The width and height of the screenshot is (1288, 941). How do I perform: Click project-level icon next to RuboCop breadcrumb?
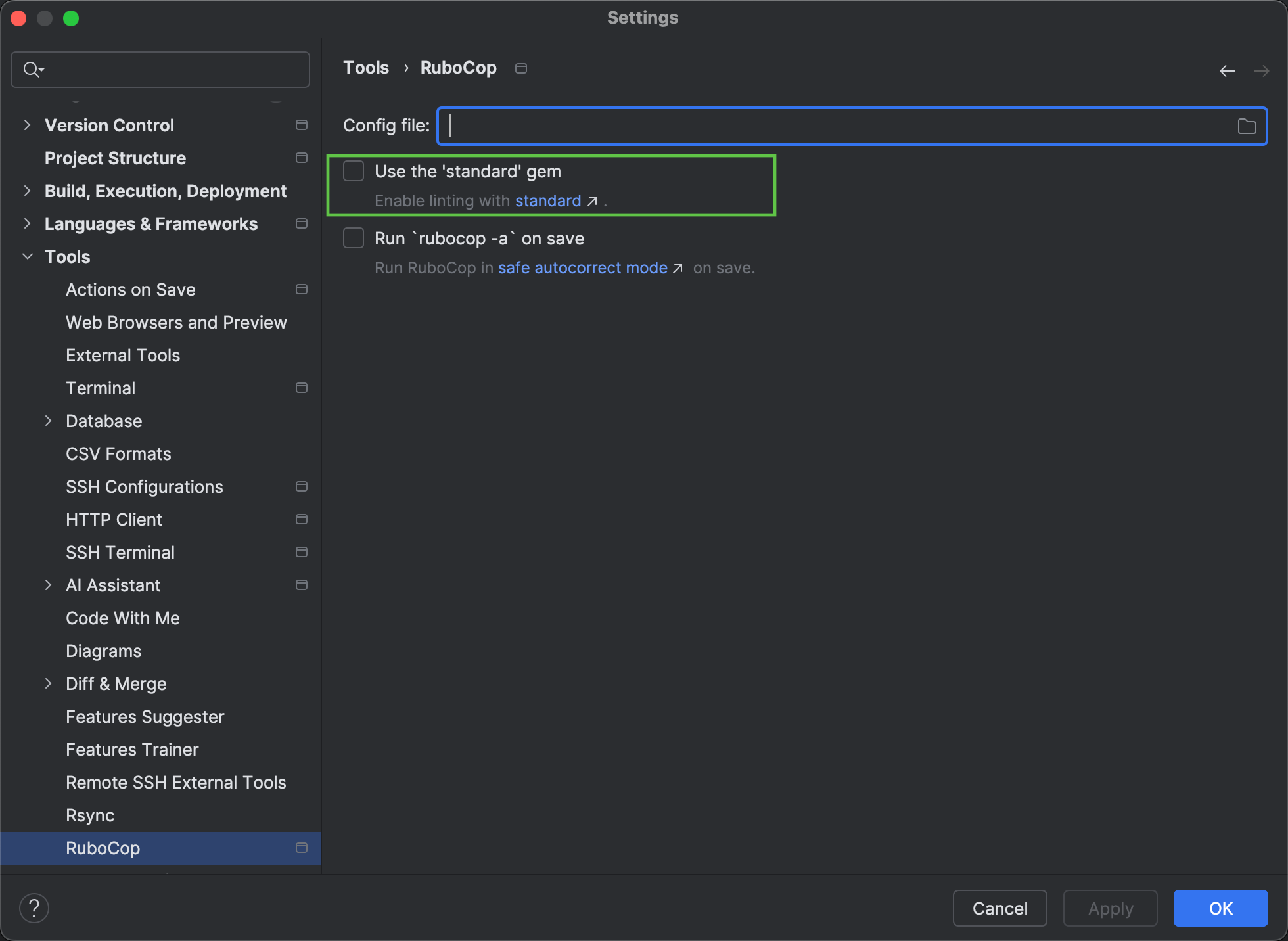[521, 68]
